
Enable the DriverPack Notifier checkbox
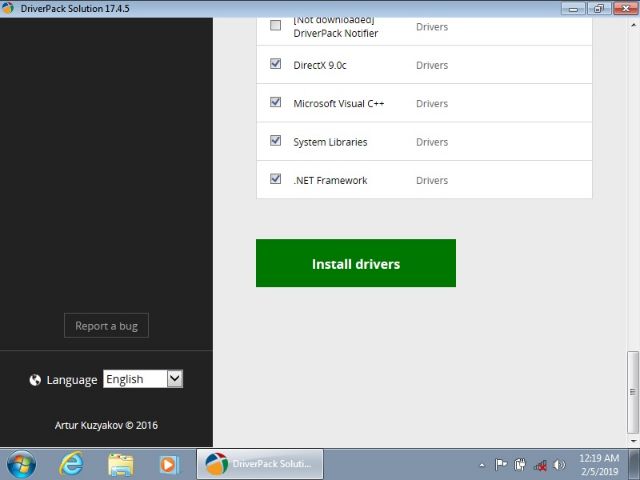pyautogui.click(x=276, y=26)
